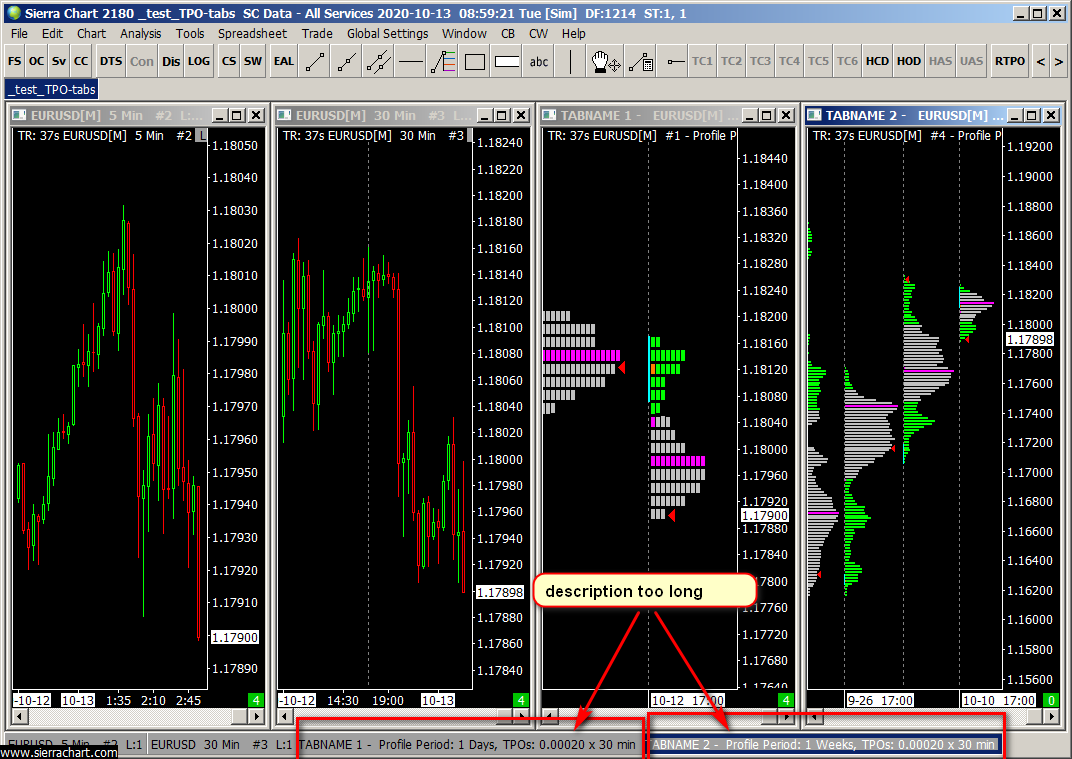Viewport: 1072px width, 759px height.
Task: Open the Help menu
Action: click(x=574, y=34)
